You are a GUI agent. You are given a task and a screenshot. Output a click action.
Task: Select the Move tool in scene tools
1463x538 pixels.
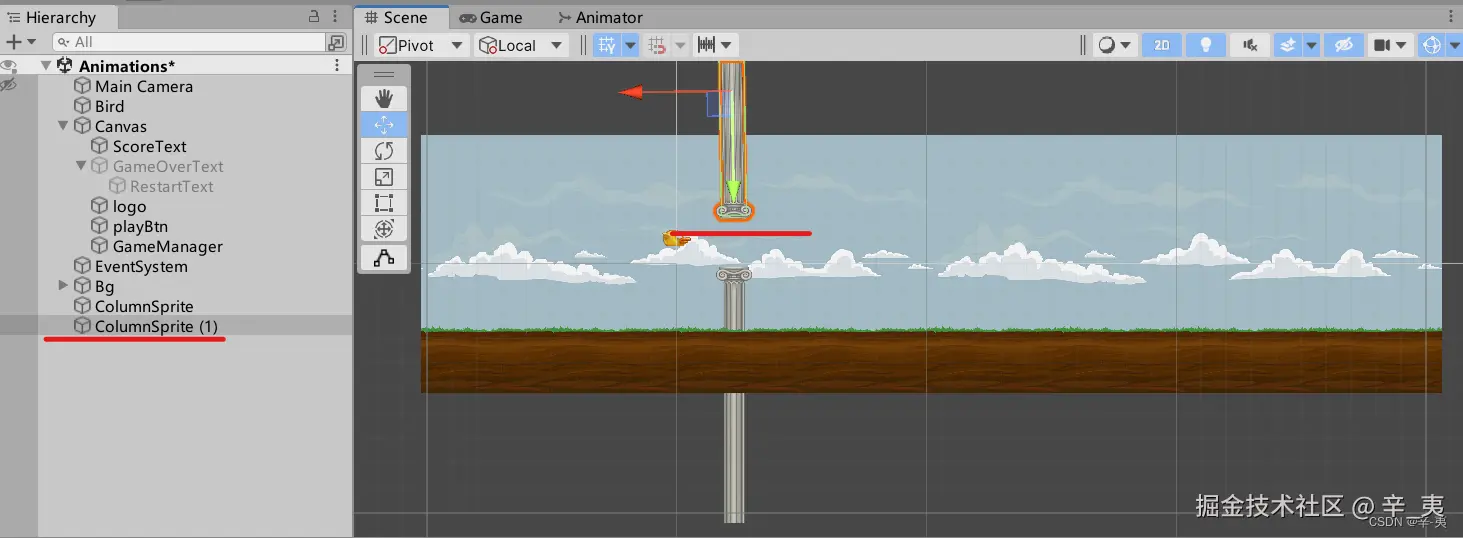tap(384, 125)
